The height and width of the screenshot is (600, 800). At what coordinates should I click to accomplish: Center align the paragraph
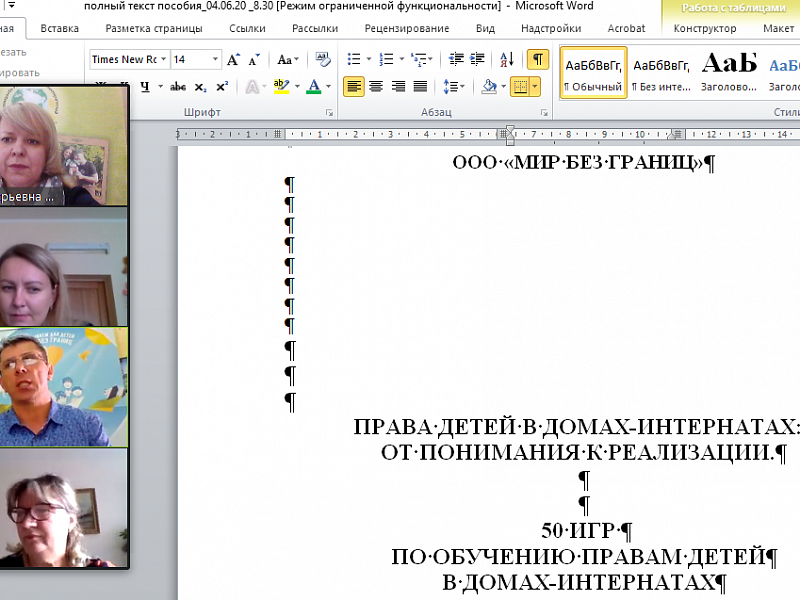coord(376,87)
